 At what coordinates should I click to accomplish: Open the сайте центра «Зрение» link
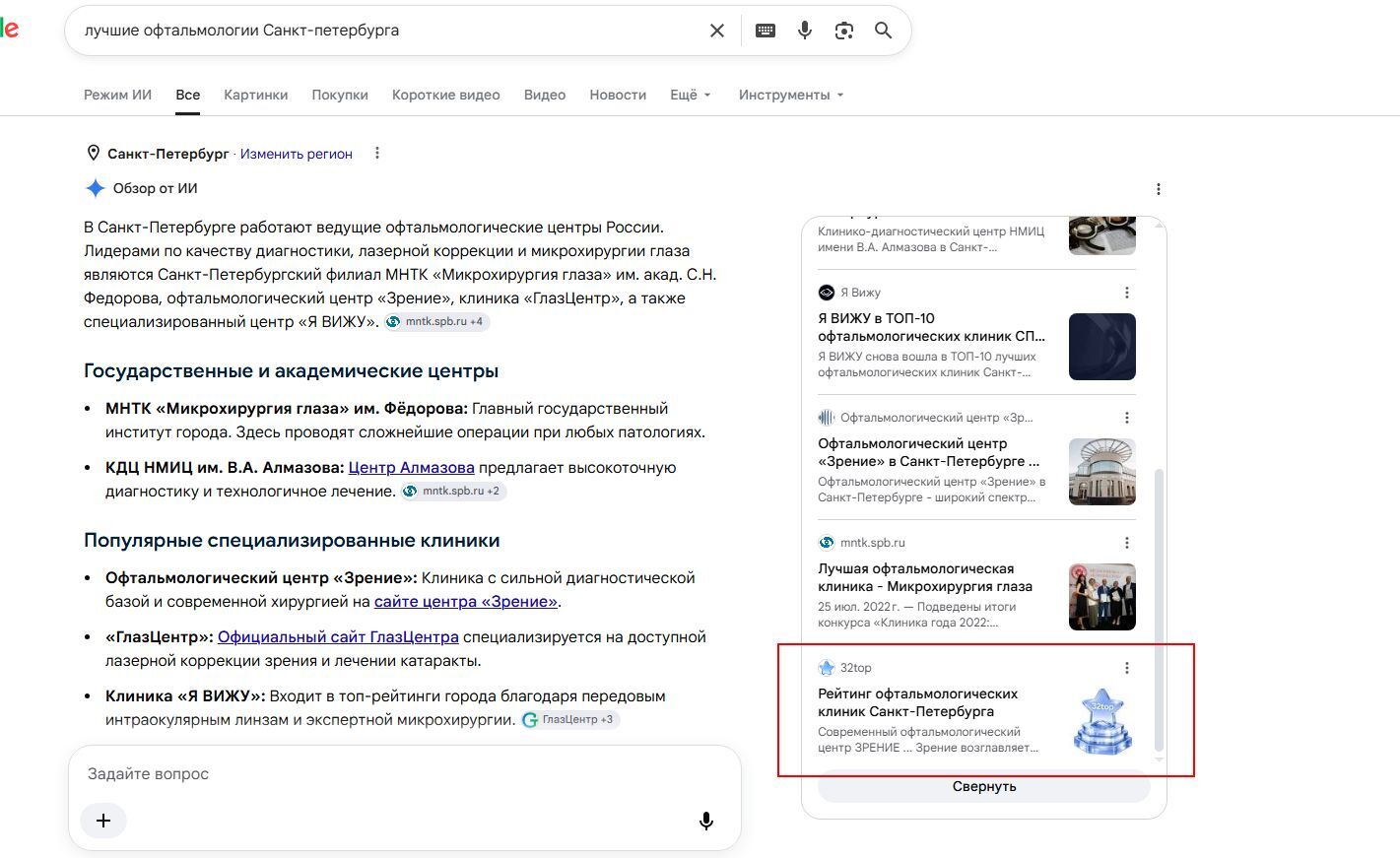(466, 602)
